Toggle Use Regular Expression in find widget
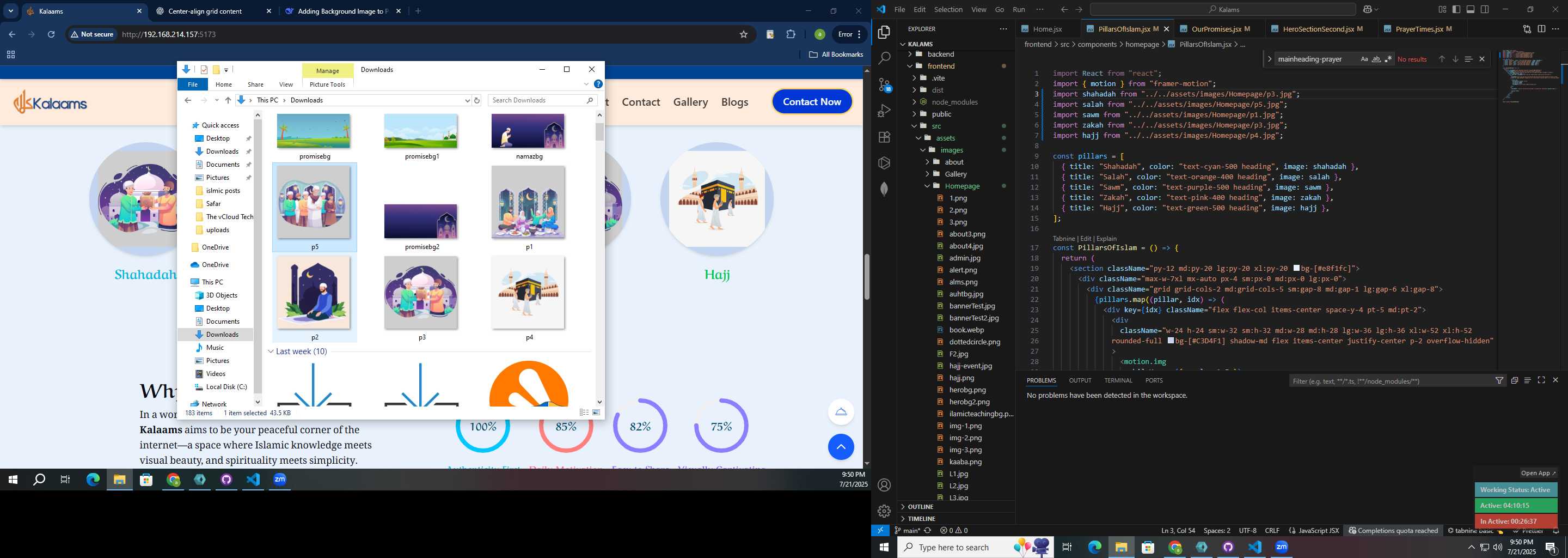 tap(1388, 59)
